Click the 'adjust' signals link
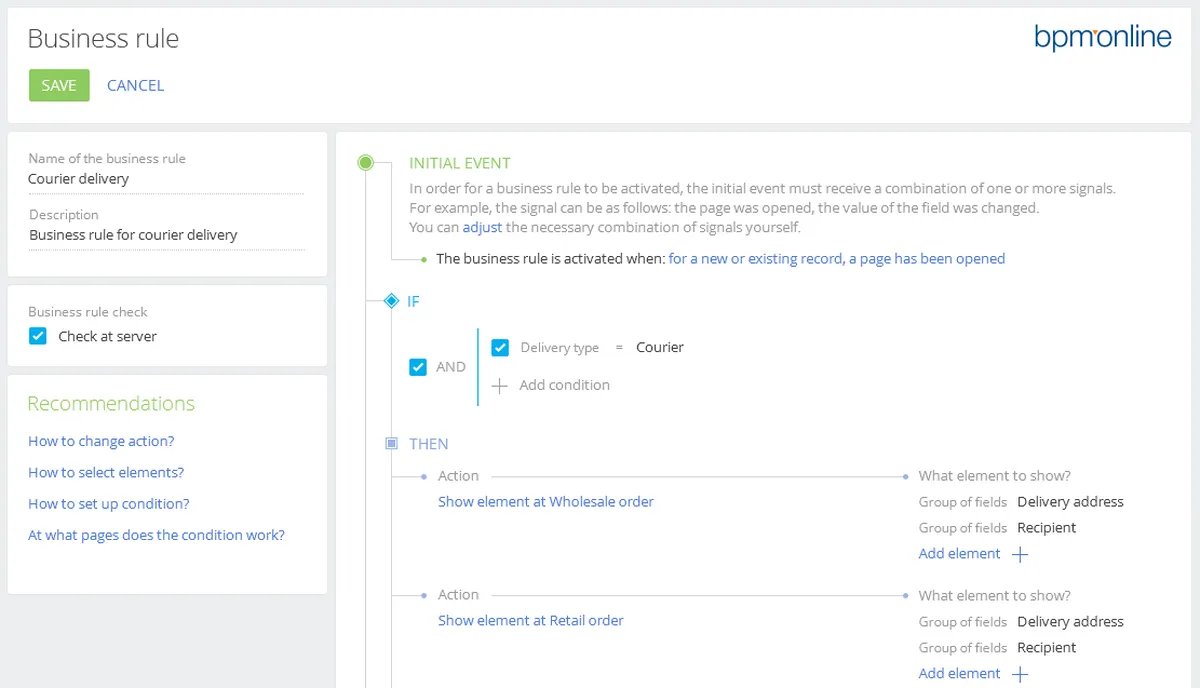Viewport: 1200px width, 688px height. 482,227
